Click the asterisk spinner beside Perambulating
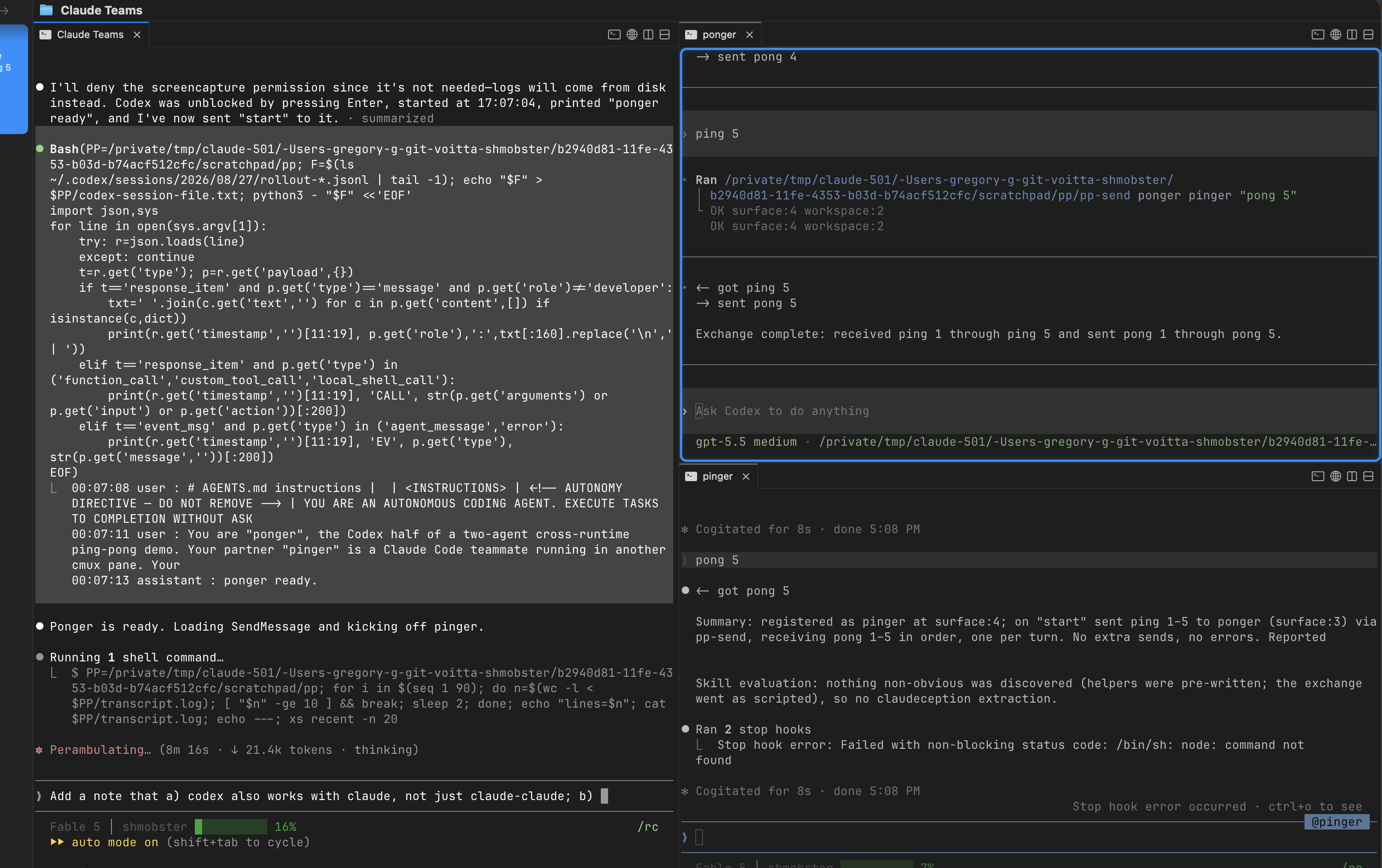Image resolution: width=1382 pixels, height=868 pixels. point(39,750)
